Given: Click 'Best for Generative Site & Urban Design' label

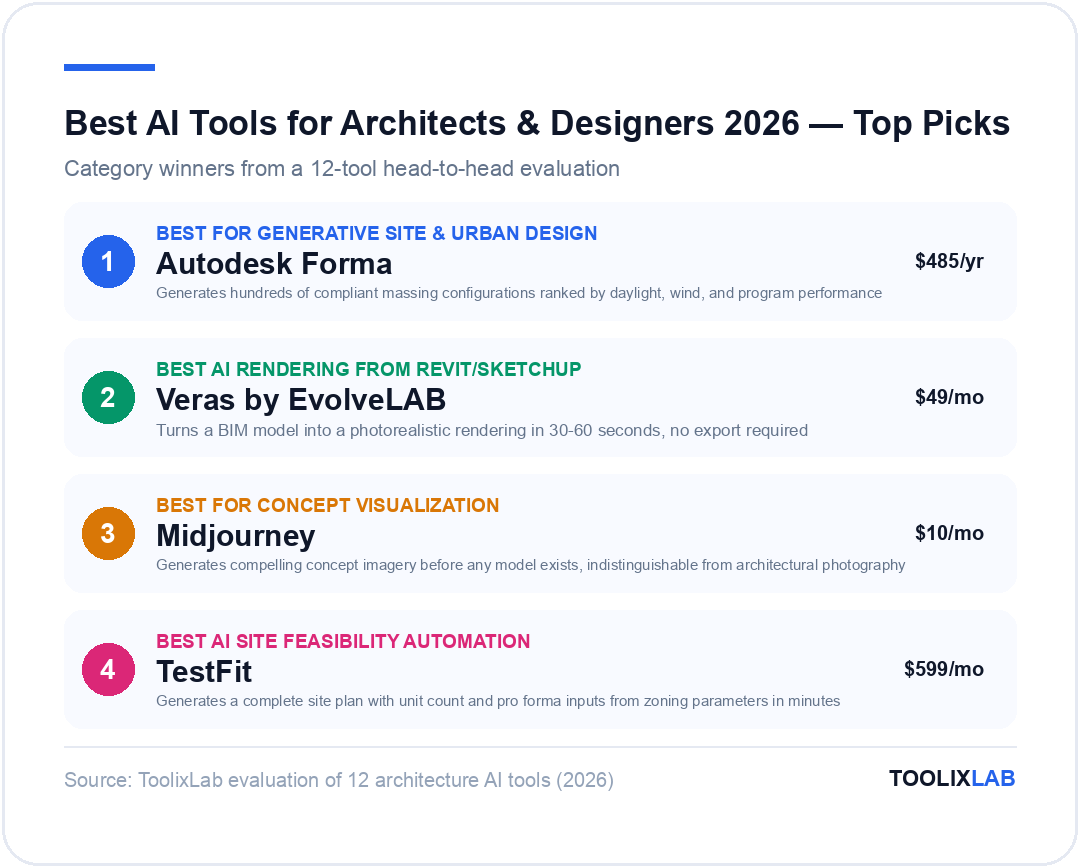Looking at the screenshot, I should tap(377, 234).
